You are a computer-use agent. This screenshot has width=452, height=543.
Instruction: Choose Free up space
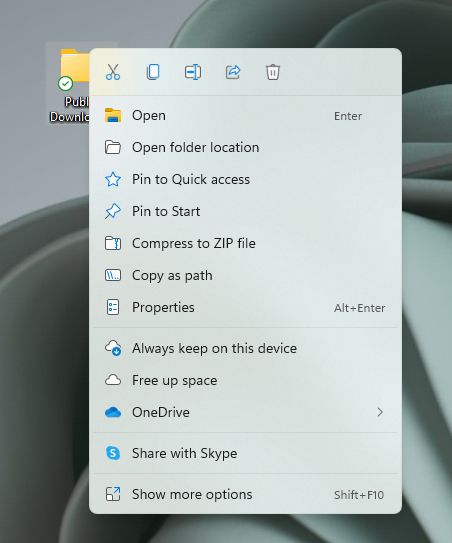click(x=245, y=380)
